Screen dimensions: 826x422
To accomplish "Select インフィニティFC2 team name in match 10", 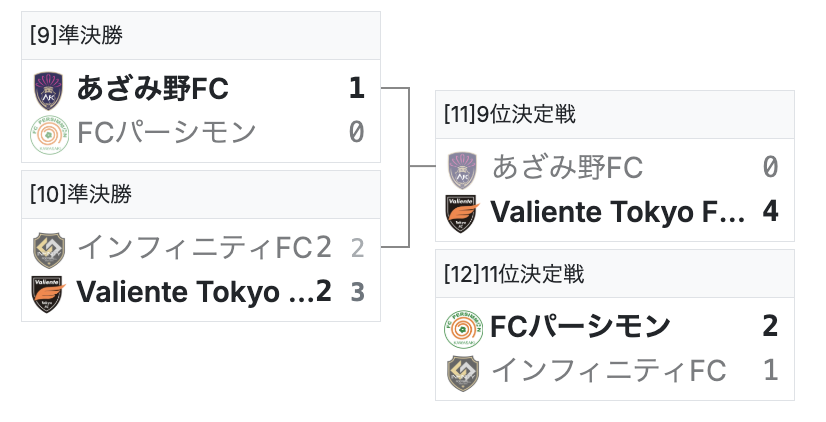I will coord(204,248).
